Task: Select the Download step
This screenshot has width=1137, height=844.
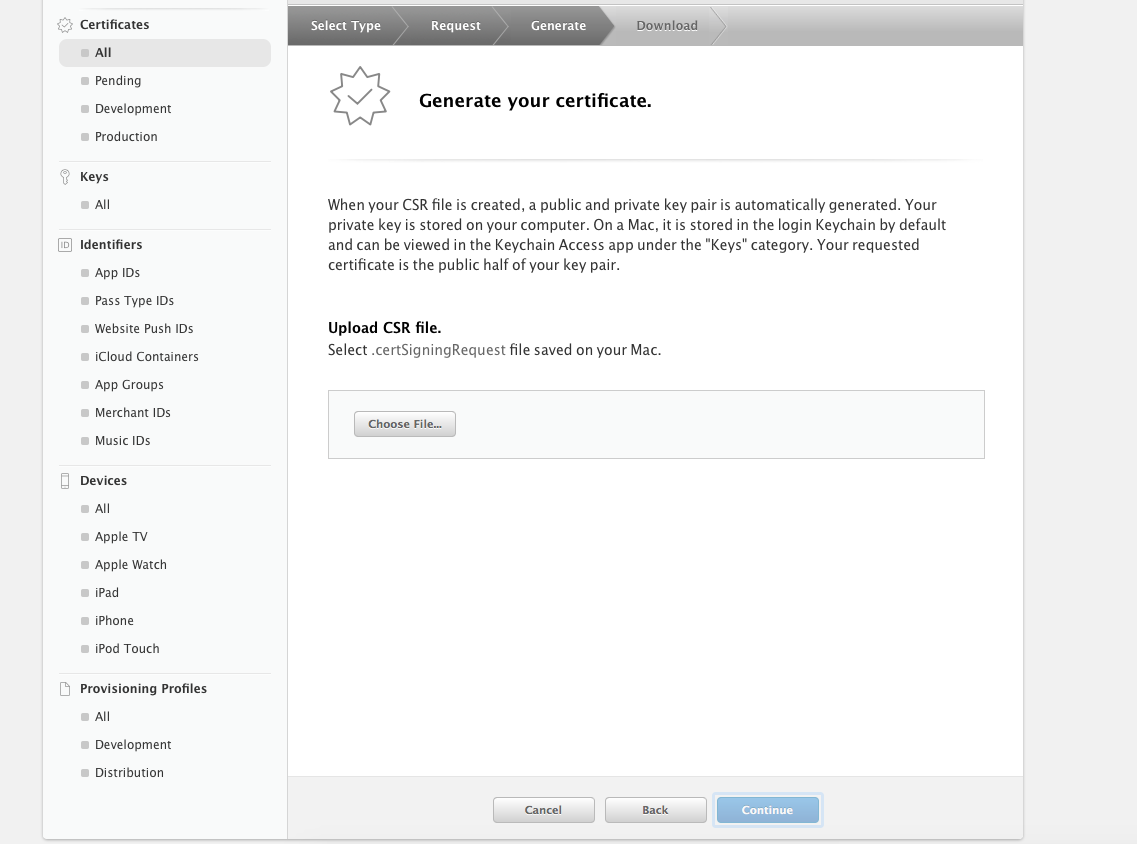Action: pyautogui.click(x=667, y=25)
